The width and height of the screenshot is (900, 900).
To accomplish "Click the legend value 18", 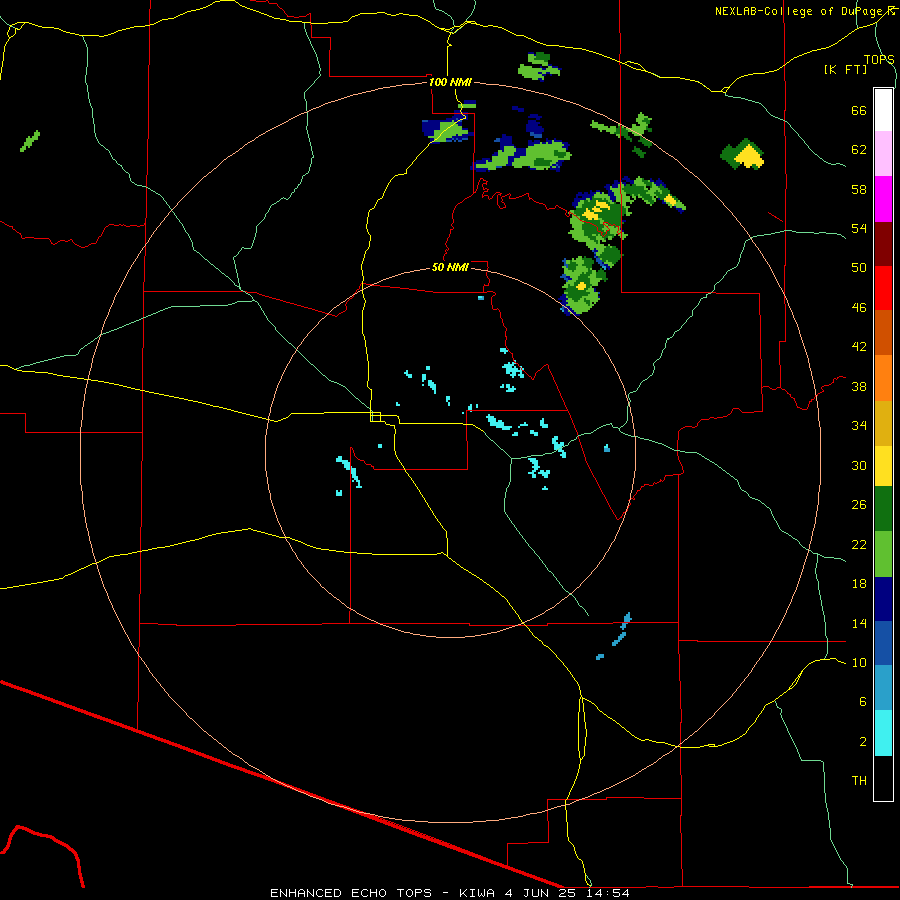I will click(859, 584).
